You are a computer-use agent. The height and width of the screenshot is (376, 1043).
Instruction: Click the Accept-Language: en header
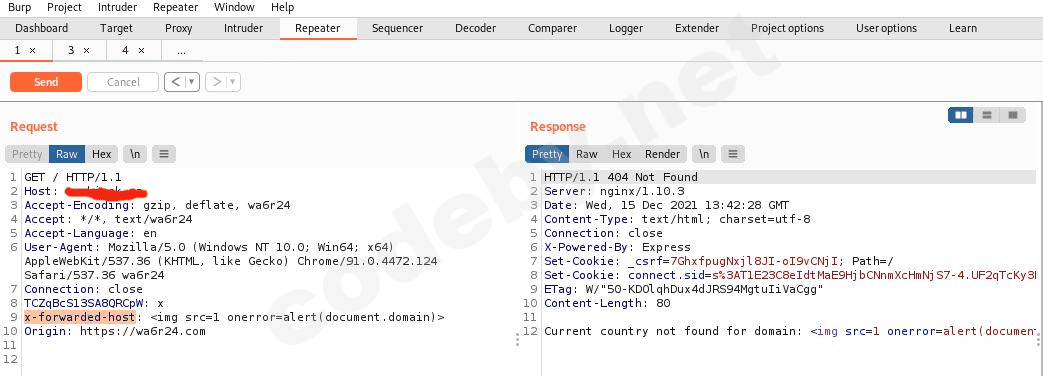tap(90, 233)
